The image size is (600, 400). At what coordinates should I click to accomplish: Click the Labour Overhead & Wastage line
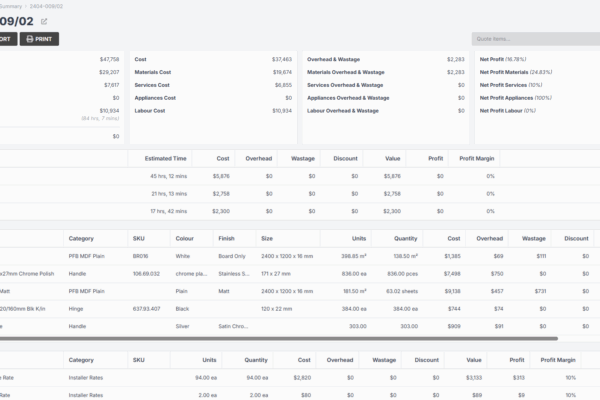[342, 111]
